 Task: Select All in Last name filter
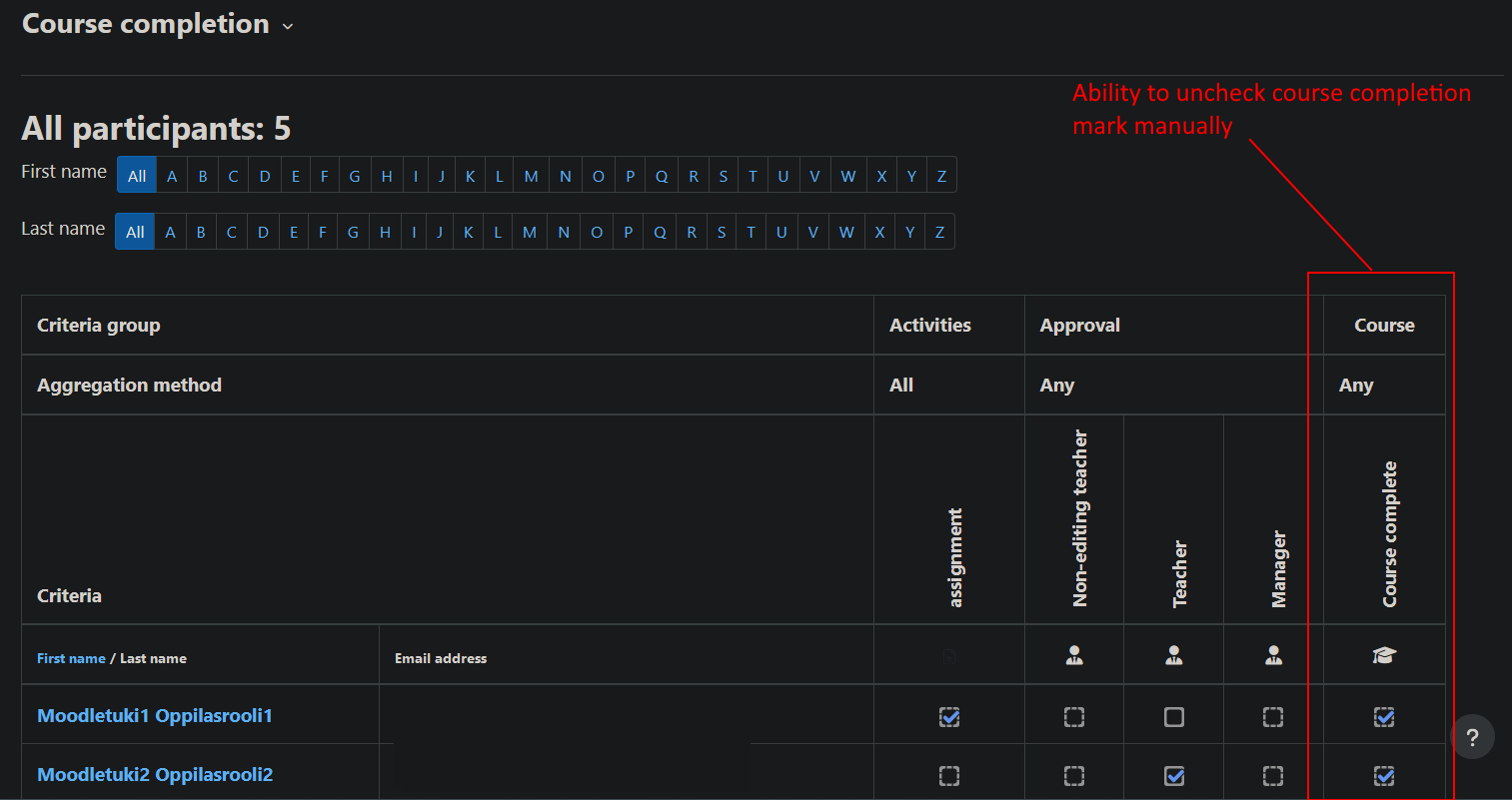click(135, 232)
